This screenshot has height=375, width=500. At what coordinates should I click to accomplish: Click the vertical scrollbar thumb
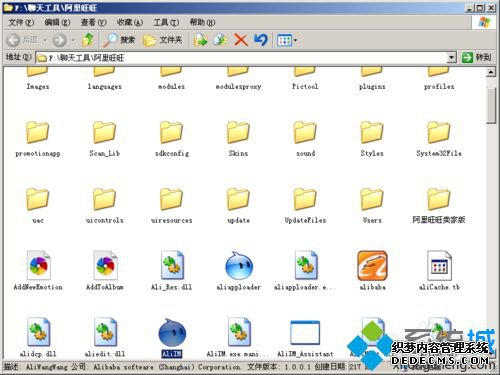coord(491,106)
